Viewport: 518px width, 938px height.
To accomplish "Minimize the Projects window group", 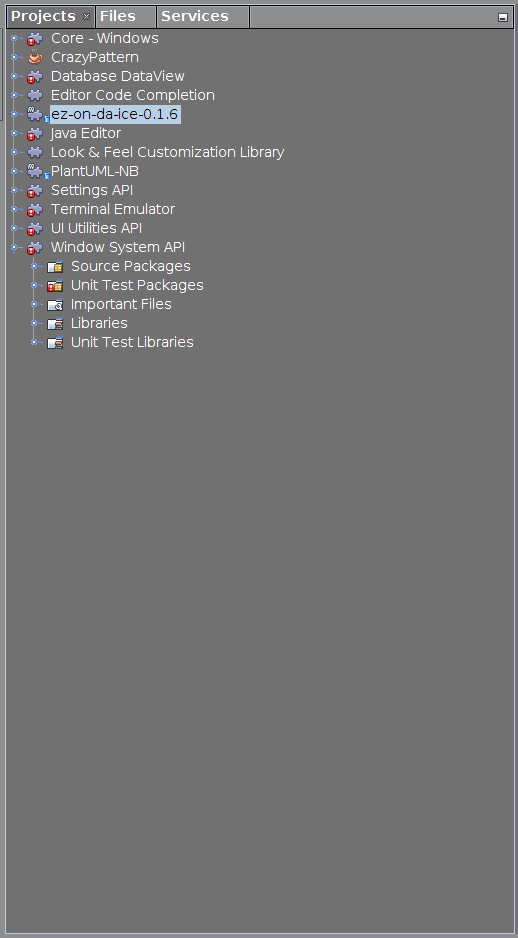I will click(x=502, y=18).
